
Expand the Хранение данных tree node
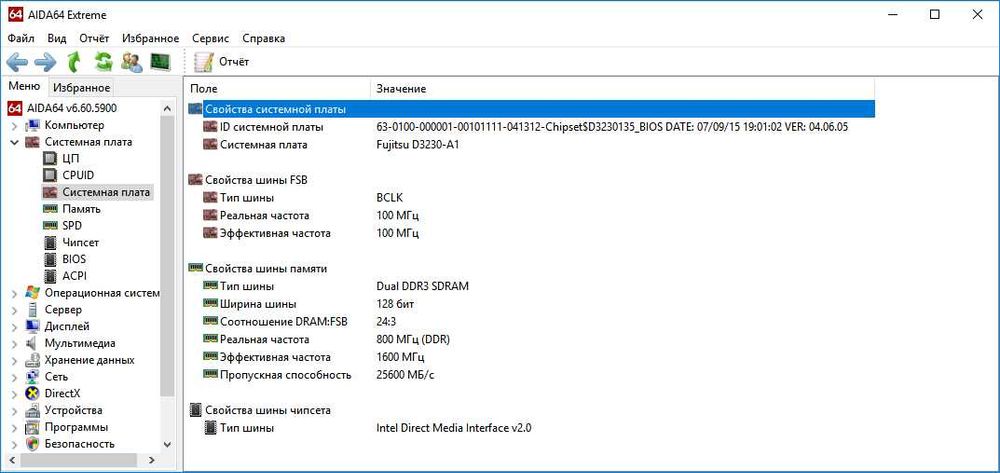[x=14, y=360]
